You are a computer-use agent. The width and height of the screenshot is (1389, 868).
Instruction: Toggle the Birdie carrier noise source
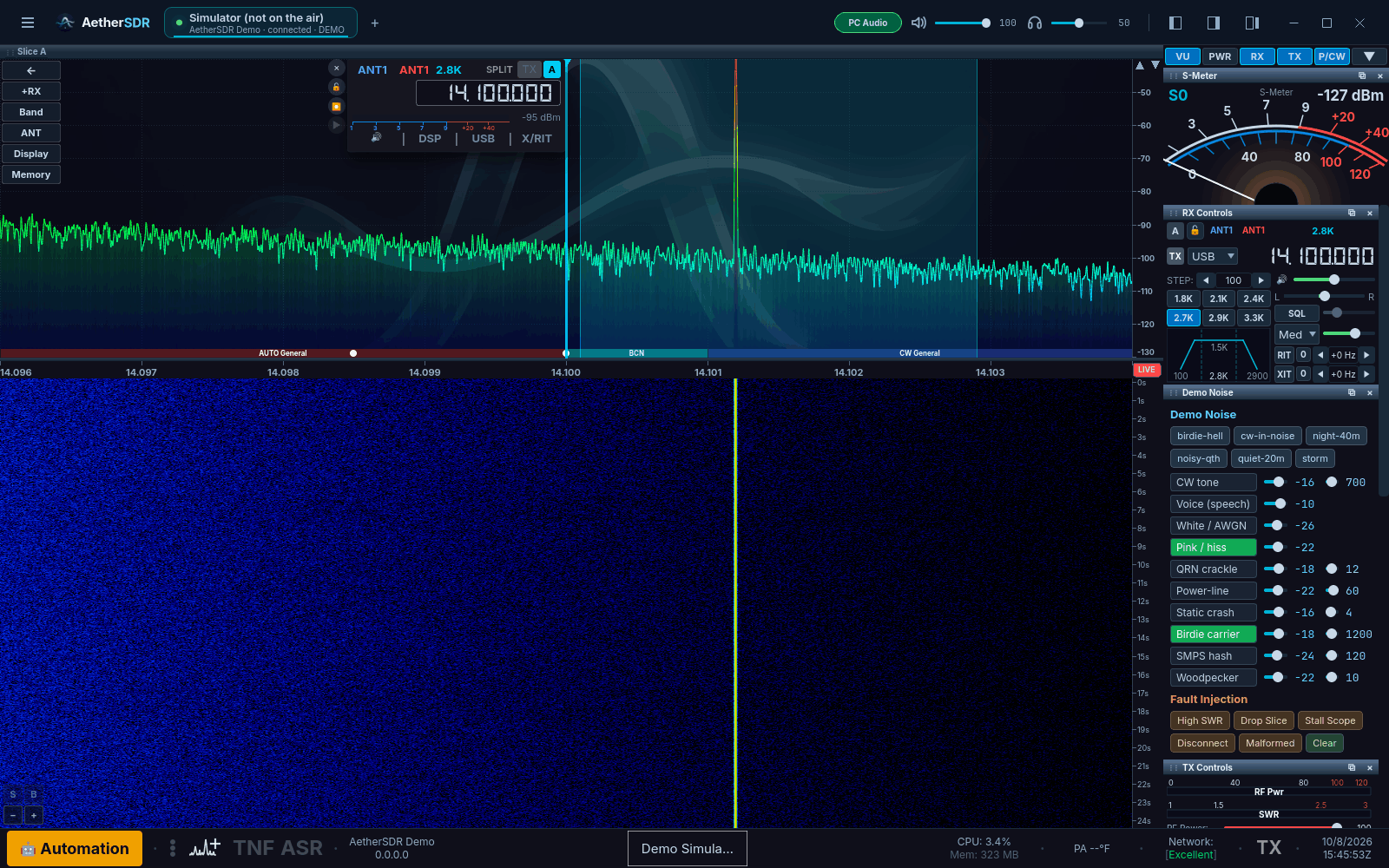(1213, 635)
